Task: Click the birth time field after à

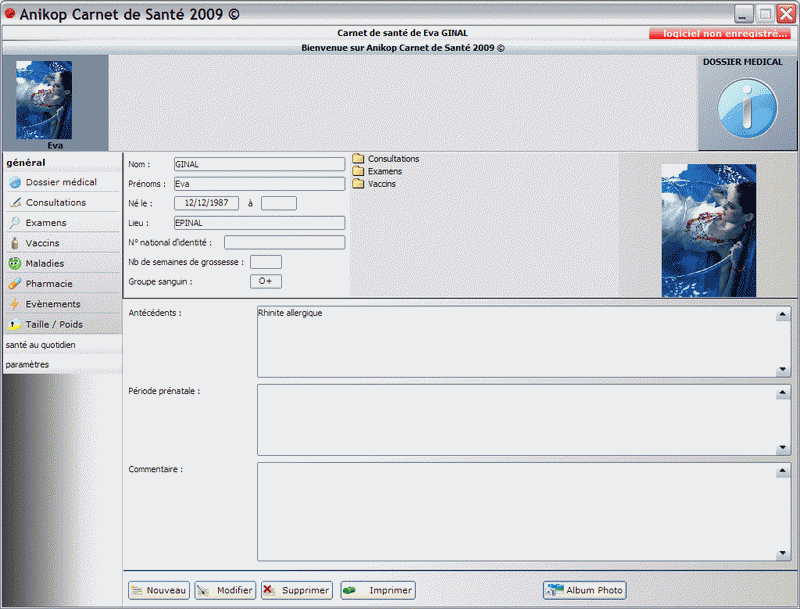Action: click(279, 203)
